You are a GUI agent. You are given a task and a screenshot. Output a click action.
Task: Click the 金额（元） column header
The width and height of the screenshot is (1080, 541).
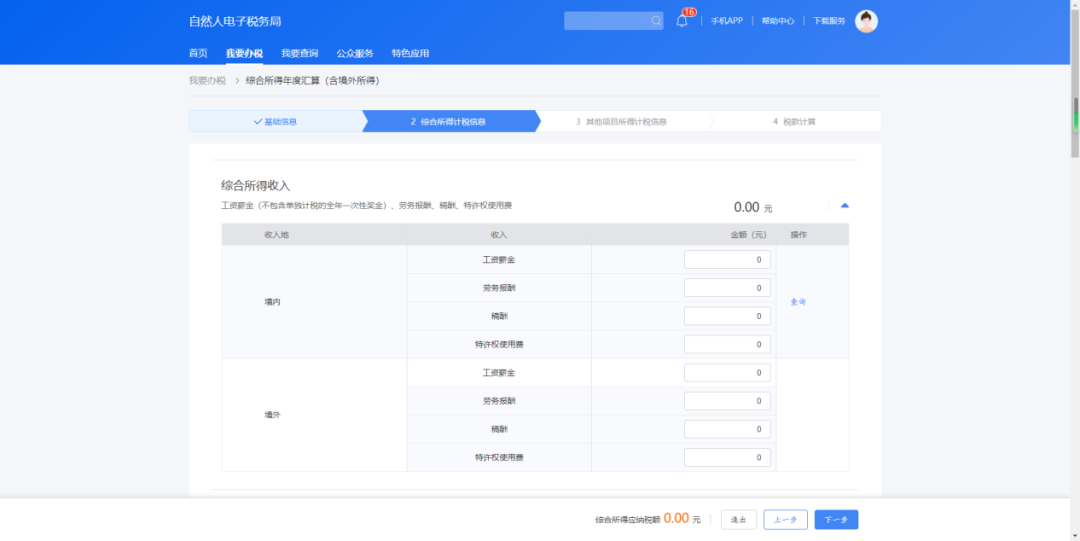tap(748, 235)
